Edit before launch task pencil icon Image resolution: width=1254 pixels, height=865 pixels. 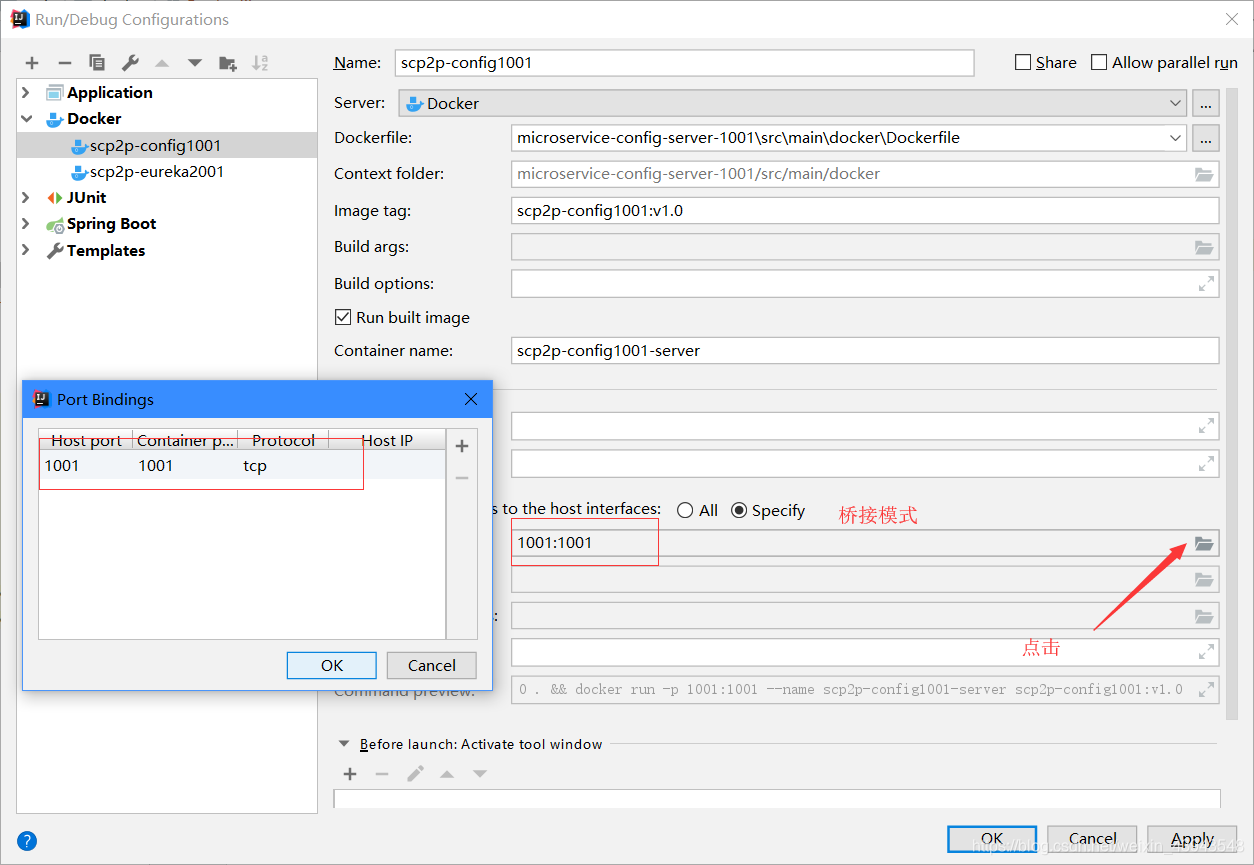415,774
